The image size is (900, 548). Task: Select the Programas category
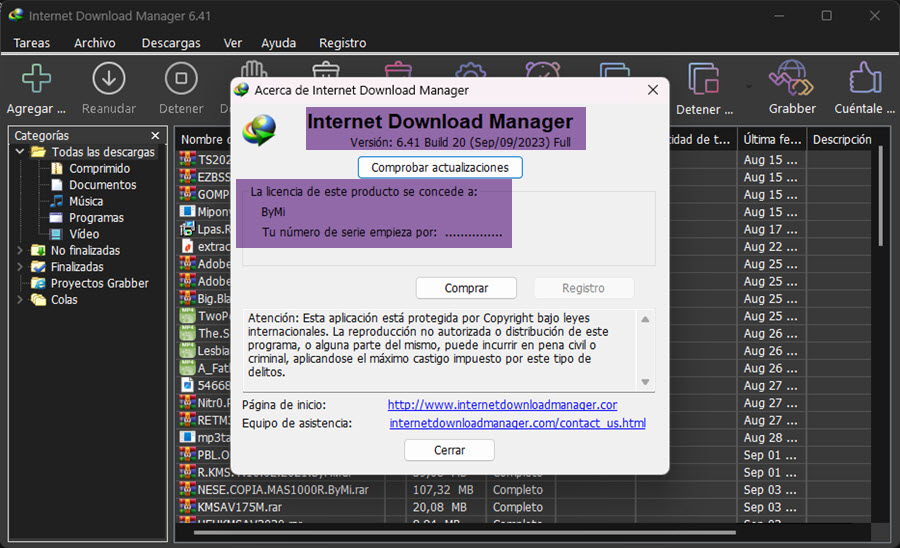pos(96,217)
